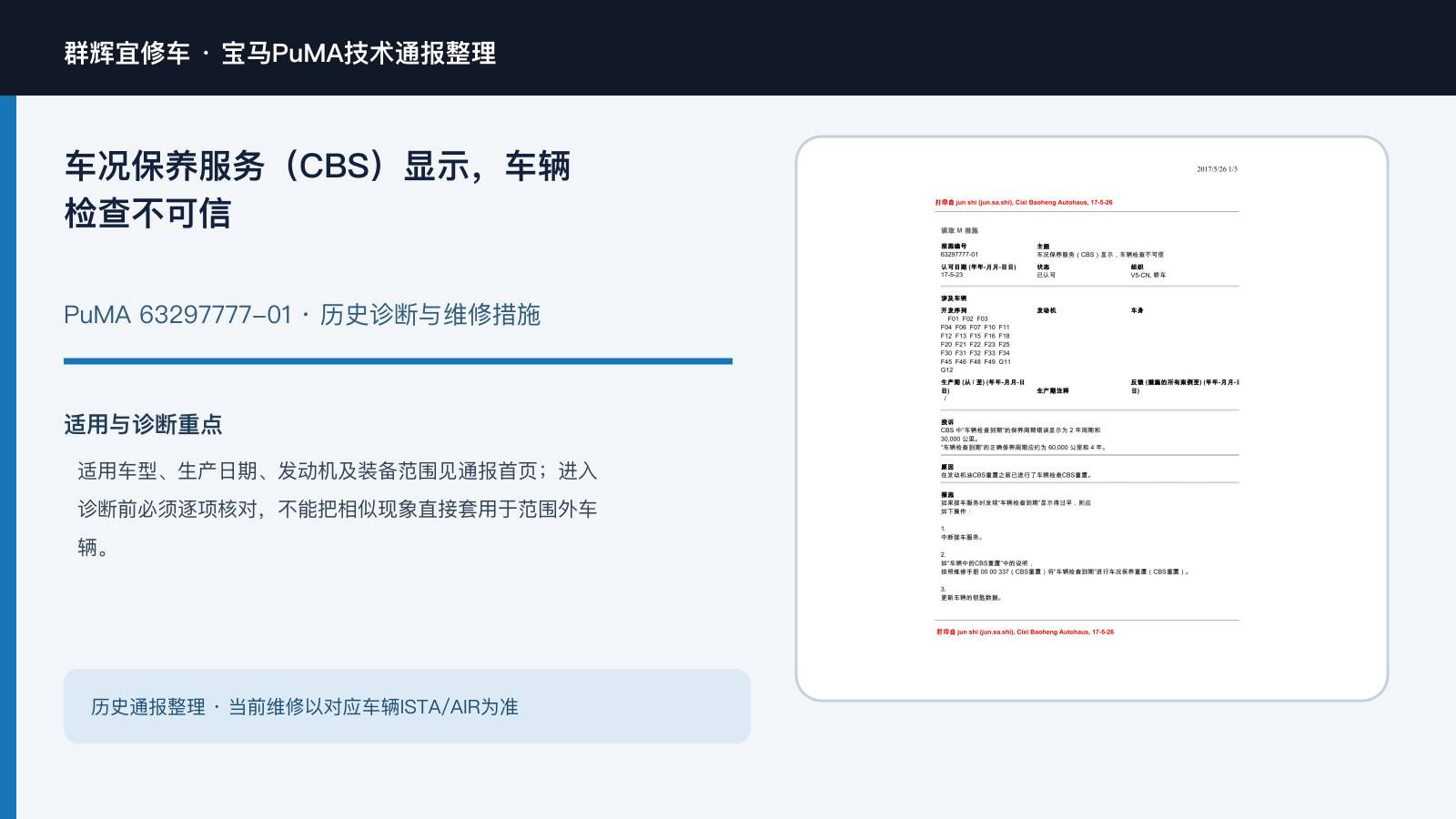Click the date 2017/5/26 1/3 in the document
The image size is (1456, 819).
click(x=1217, y=169)
